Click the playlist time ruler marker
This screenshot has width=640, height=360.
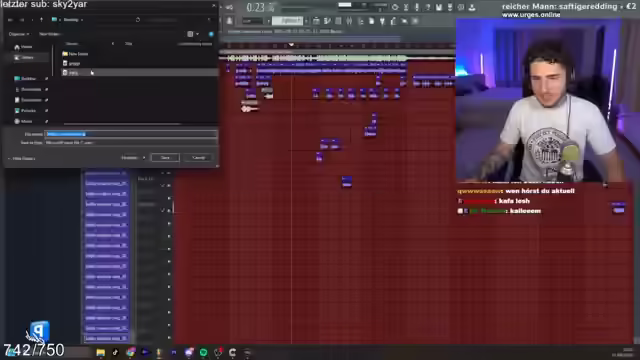(291, 44)
